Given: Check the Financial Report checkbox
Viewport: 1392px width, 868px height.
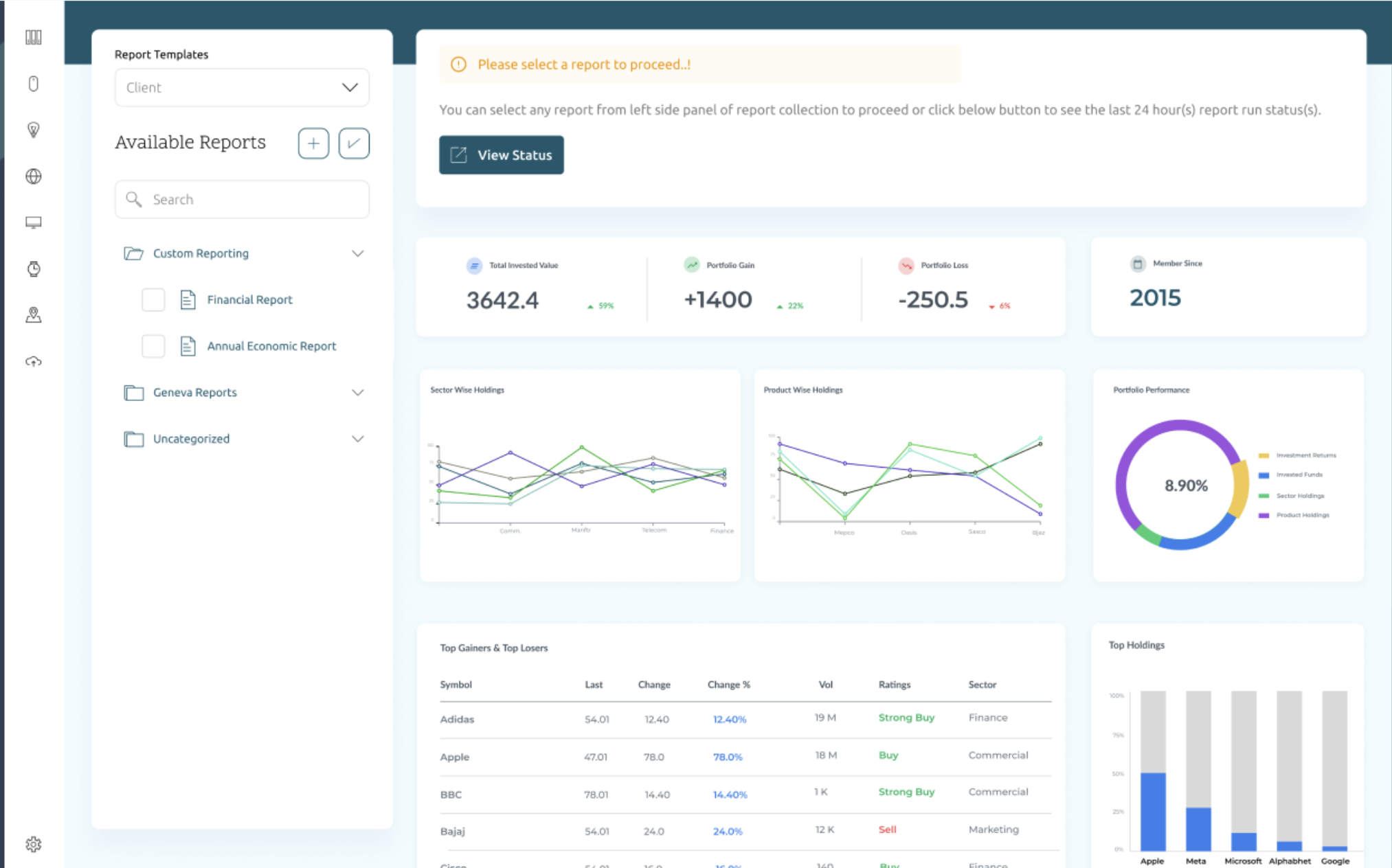Looking at the screenshot, I should click(153, 300).
